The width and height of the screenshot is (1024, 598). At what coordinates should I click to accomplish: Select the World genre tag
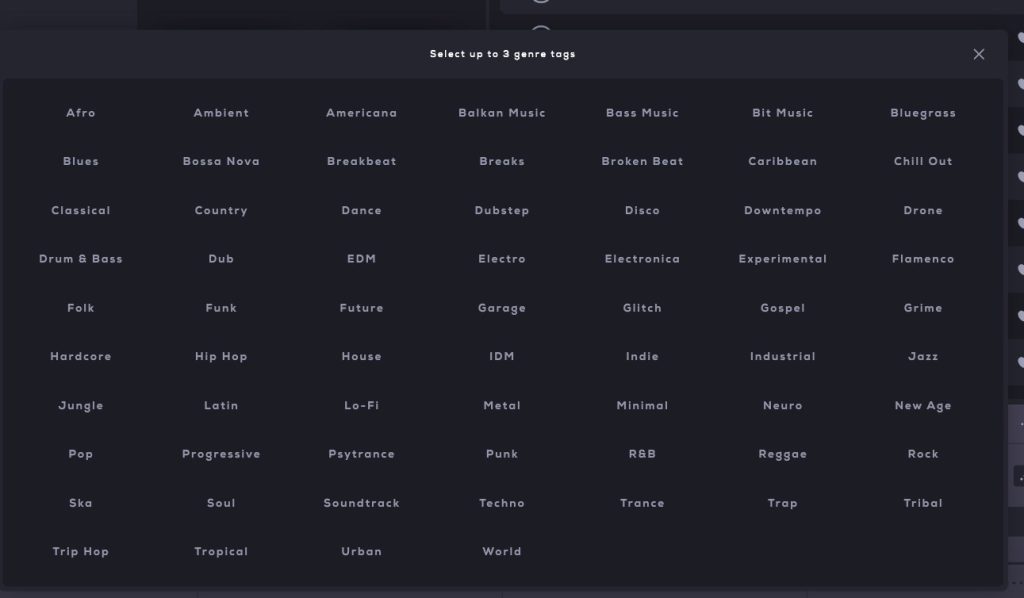(x=502, y=552)
